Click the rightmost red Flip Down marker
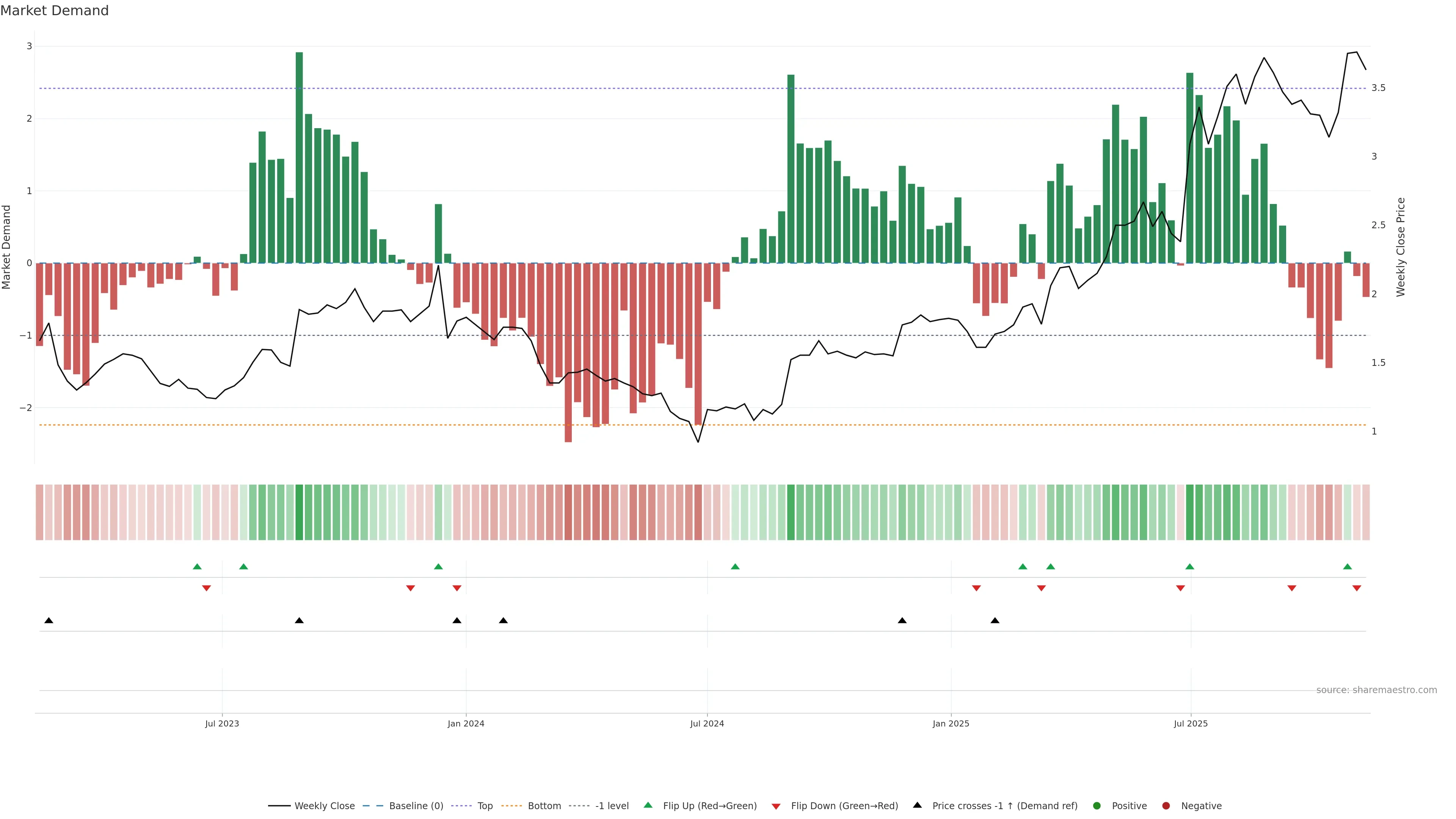The width and height of the screenshot is (1456, 819). pyautogui.click(x=1357, y=588)
